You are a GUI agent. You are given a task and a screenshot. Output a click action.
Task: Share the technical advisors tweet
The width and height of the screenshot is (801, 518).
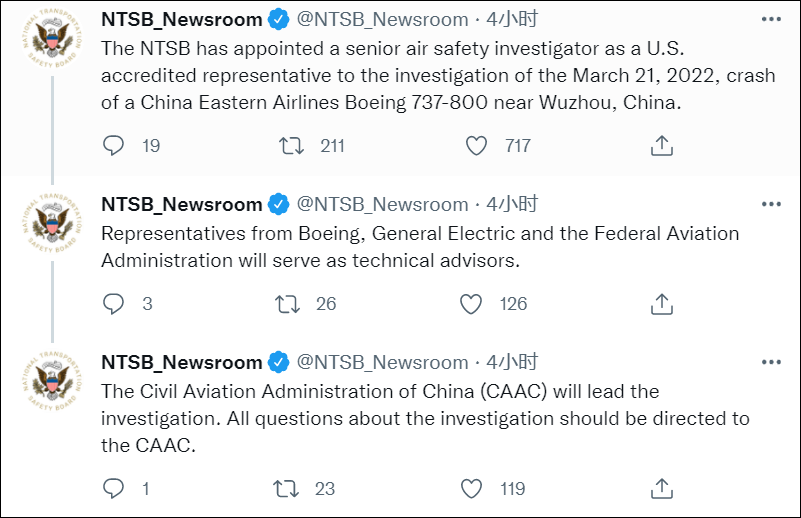661,303
